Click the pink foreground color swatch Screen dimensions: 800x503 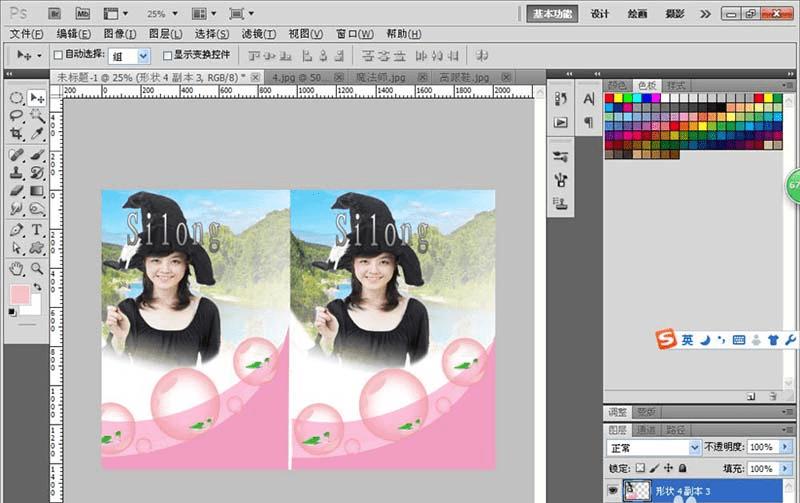point(19,293)
